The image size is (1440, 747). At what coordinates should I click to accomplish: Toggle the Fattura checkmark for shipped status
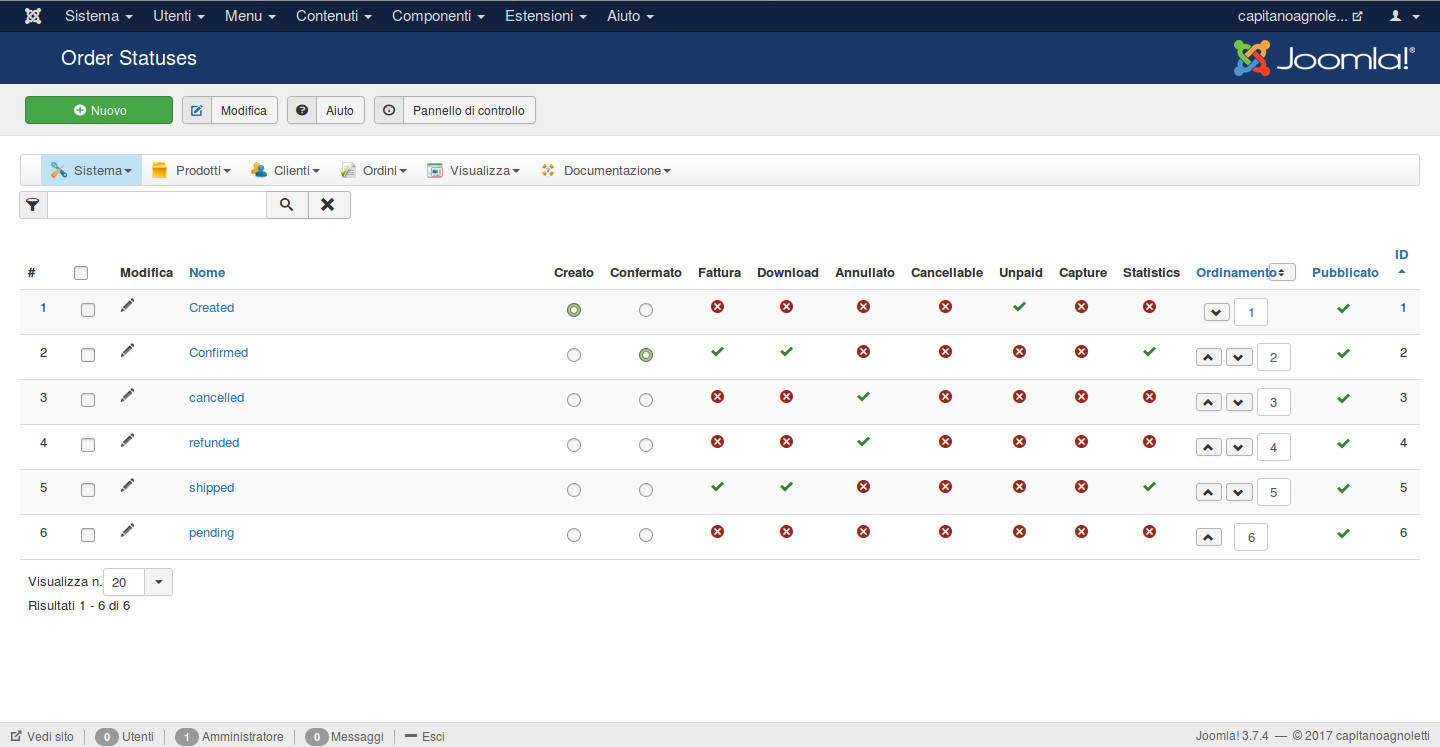click(x=717, y=487)
